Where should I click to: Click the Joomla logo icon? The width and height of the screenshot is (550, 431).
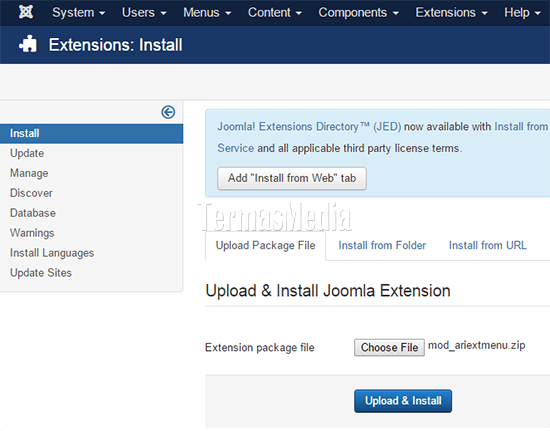point(26,12)
